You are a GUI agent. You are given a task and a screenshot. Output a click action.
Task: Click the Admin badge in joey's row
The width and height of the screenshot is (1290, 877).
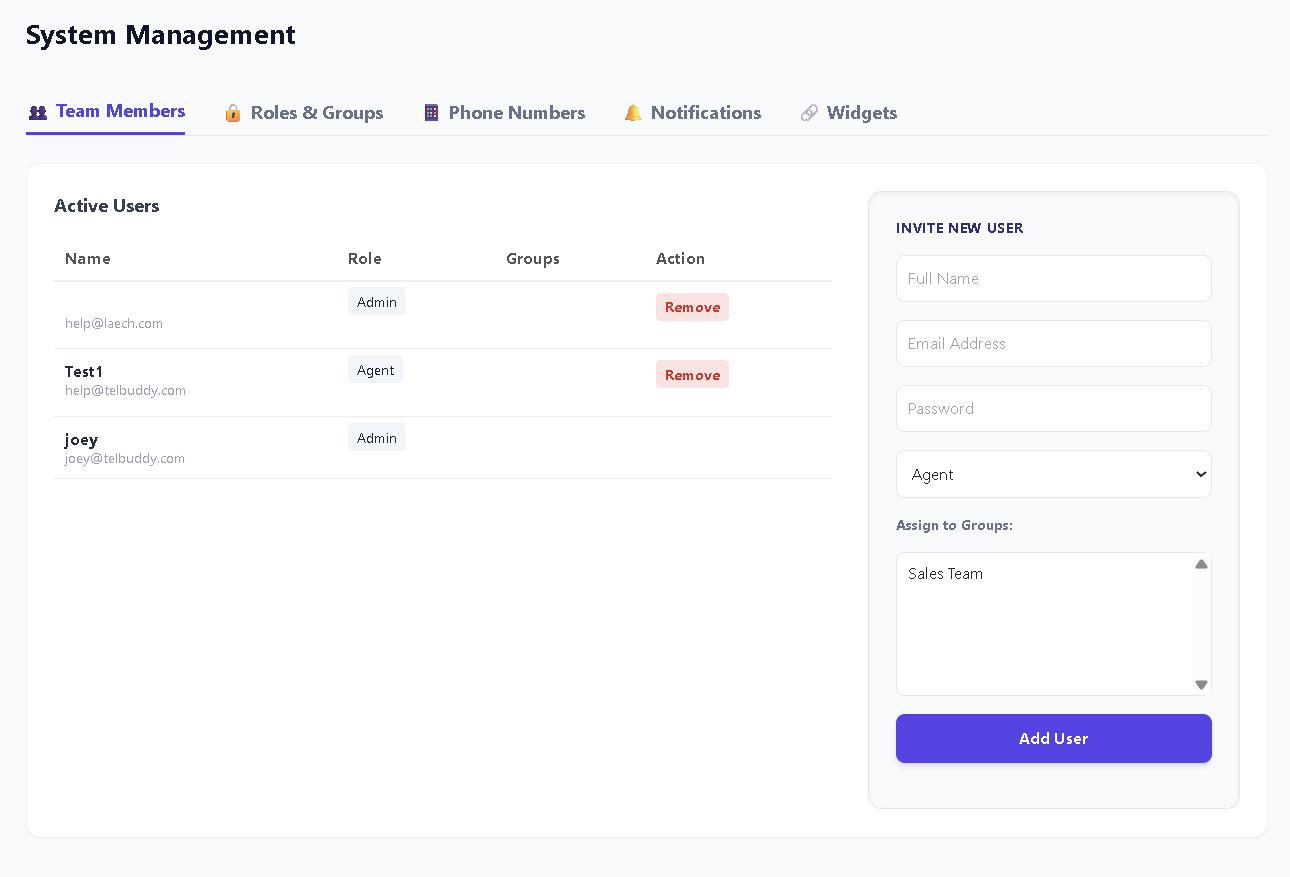377,438
